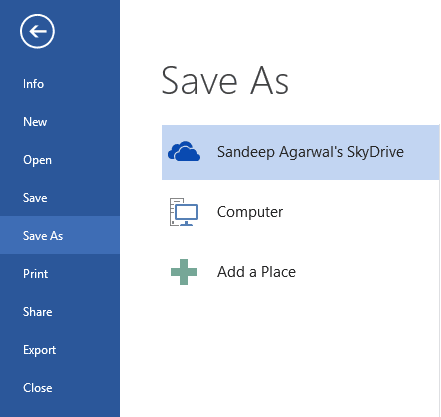Select Sandeep Agarwal's SkyDrive location
Image resolution: width=441 pixels, height=417 pixels.
point(301,152)
